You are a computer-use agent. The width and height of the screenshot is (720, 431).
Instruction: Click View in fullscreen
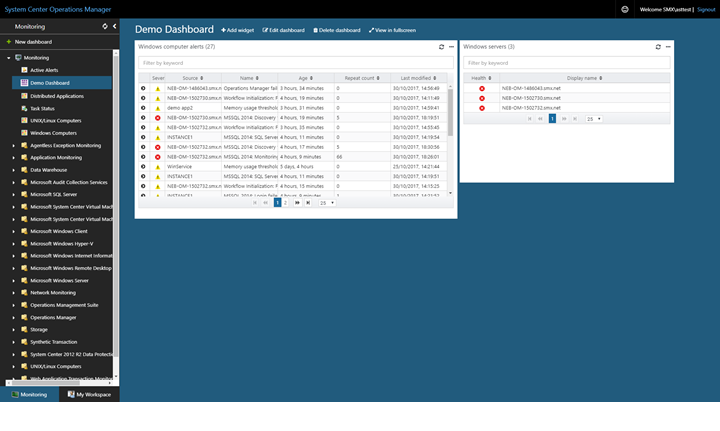tap(392, 30)
